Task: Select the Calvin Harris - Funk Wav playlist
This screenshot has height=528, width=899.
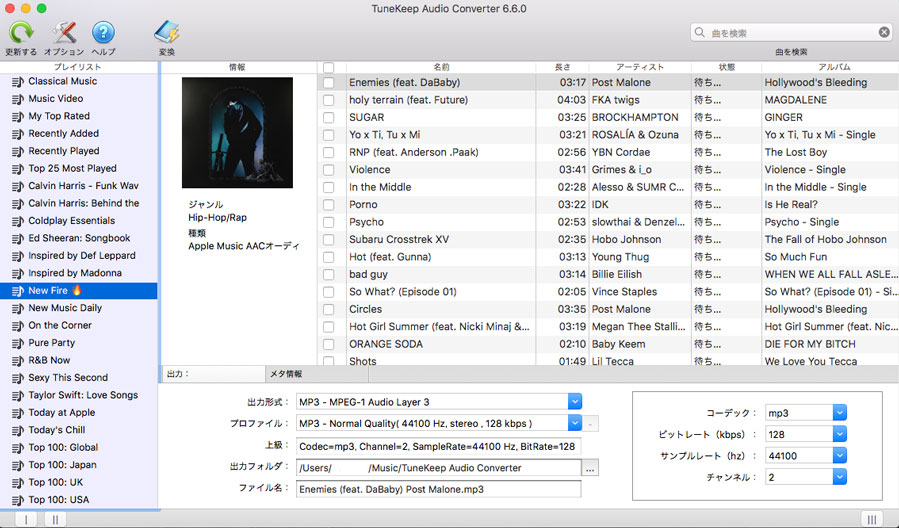Action: [x=79, y=186]
